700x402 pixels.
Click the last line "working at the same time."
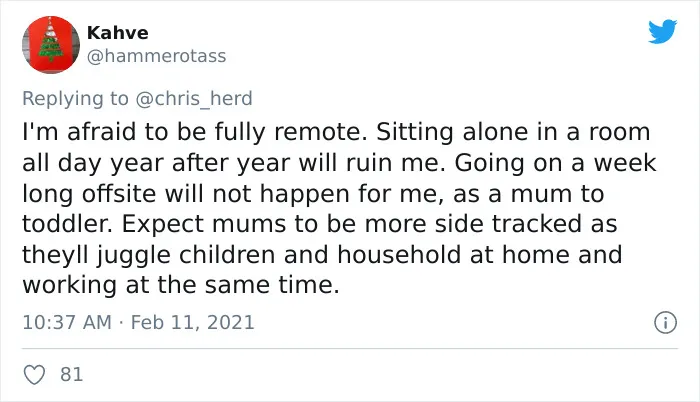coord(181,285)
